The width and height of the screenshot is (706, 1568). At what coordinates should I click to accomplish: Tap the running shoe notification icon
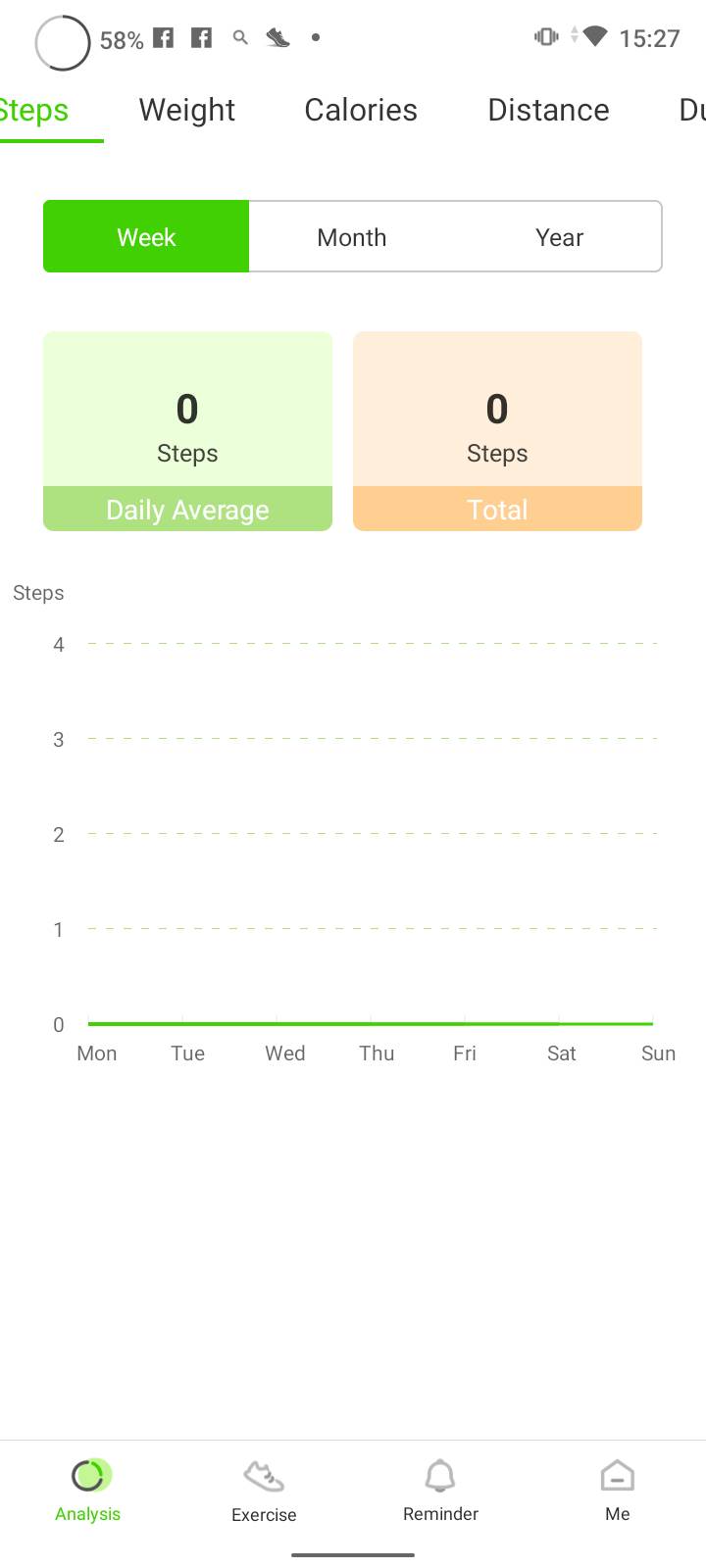(278, 38)
